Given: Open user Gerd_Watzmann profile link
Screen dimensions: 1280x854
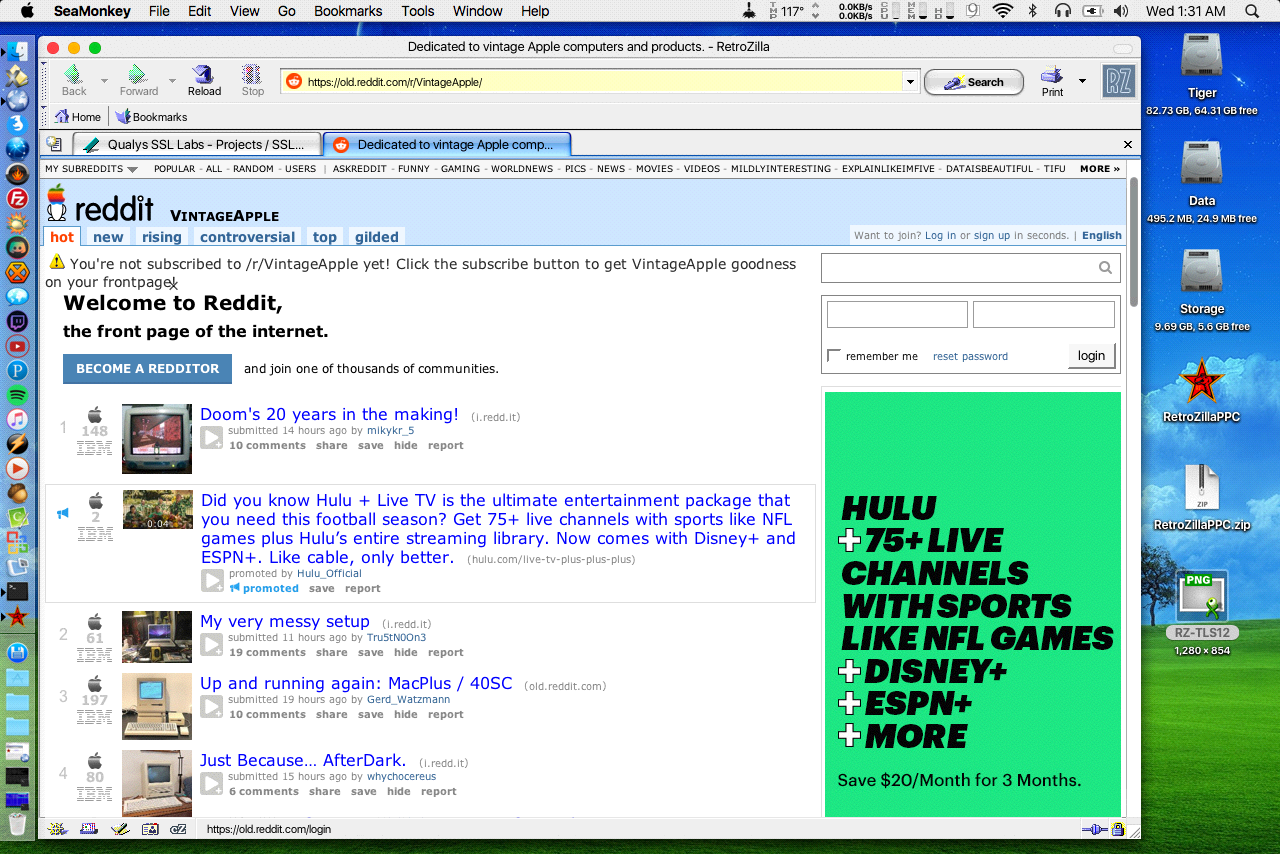Looking at the screenshot, I should [408, 699].
